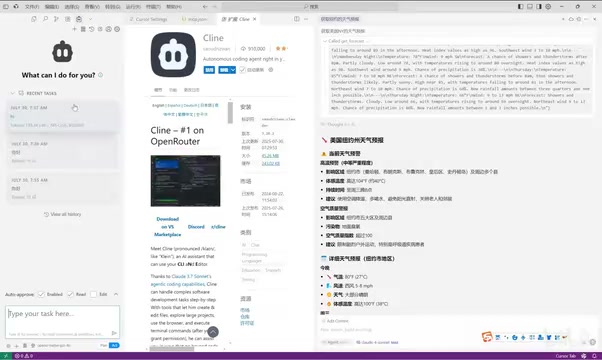The width and height of the screenshot is (602, 360).
Task: Click Sogou input method S icon
Action: pos(487,337)
